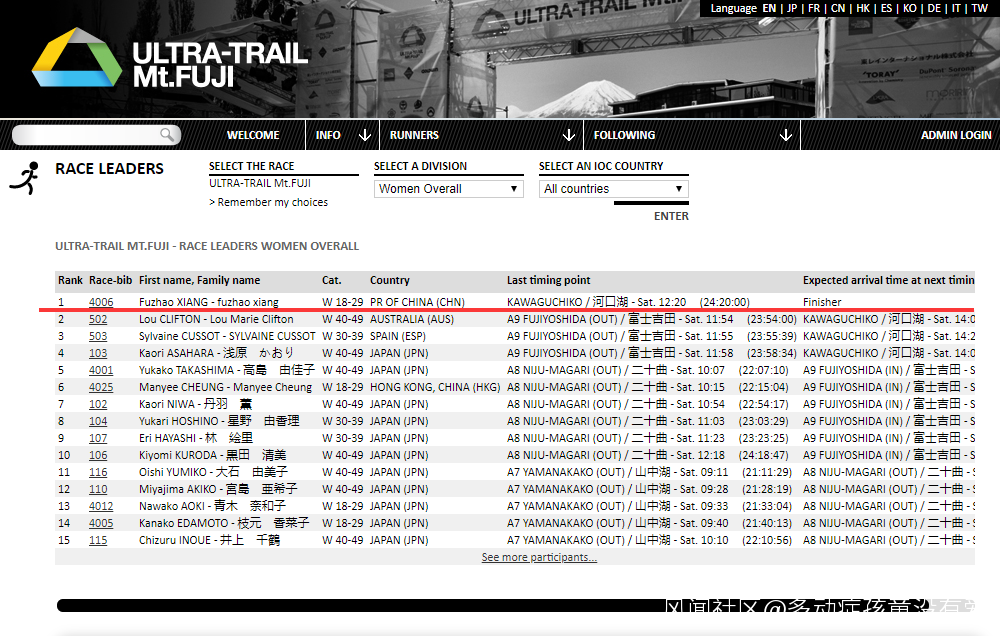This screenshot has height=636, width=1000.
Task: Open race-bib 502 link
Action: [98, 319]
